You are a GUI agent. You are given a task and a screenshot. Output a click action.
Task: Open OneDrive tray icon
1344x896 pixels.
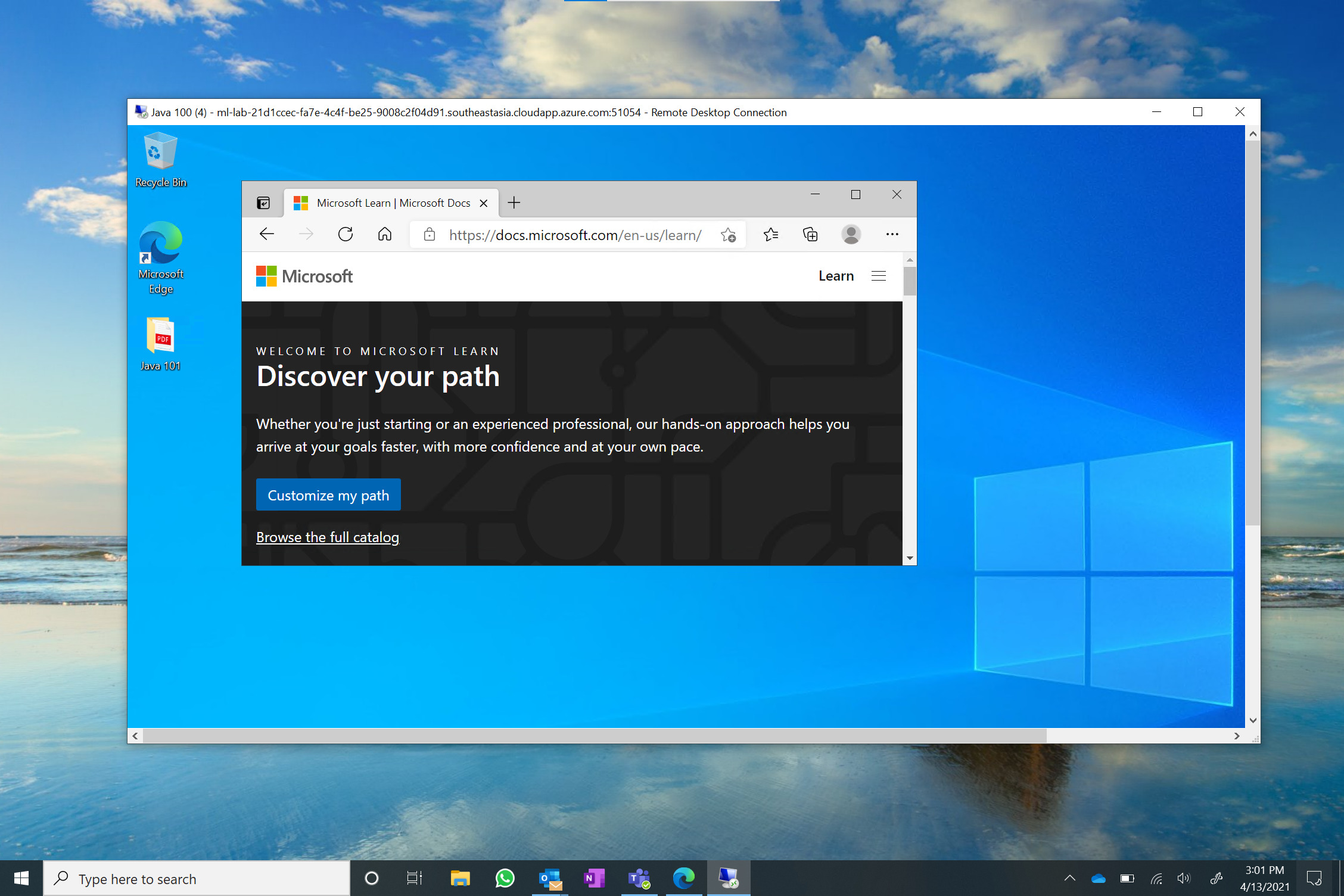(x=1099, y=878)
